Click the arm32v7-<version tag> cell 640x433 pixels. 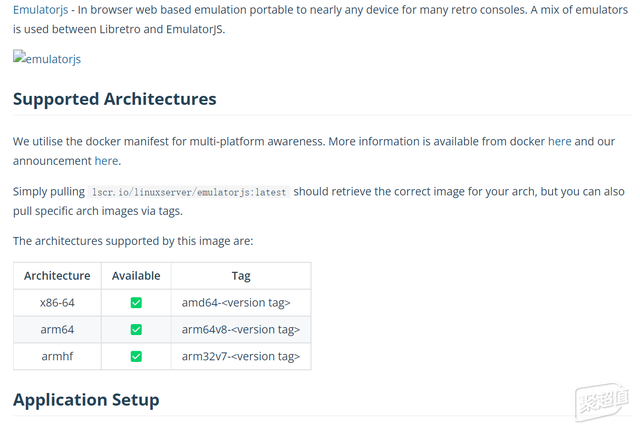(241, 356)
